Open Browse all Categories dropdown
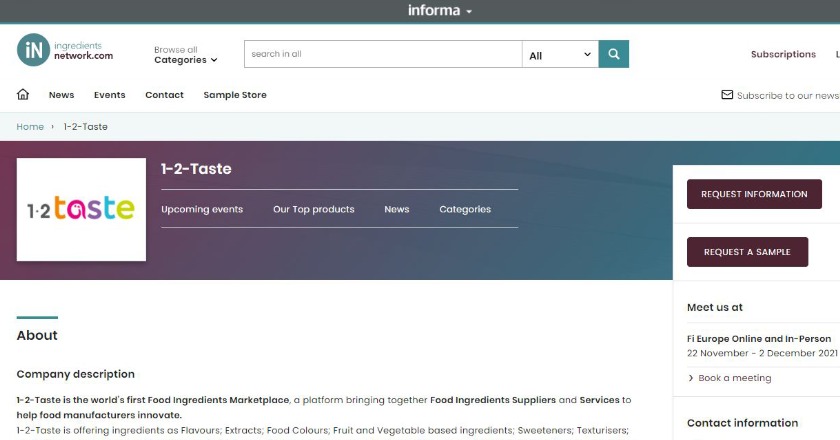Viewport: 840px width, 440px height. pyautogui.click(x=185, y=55)
